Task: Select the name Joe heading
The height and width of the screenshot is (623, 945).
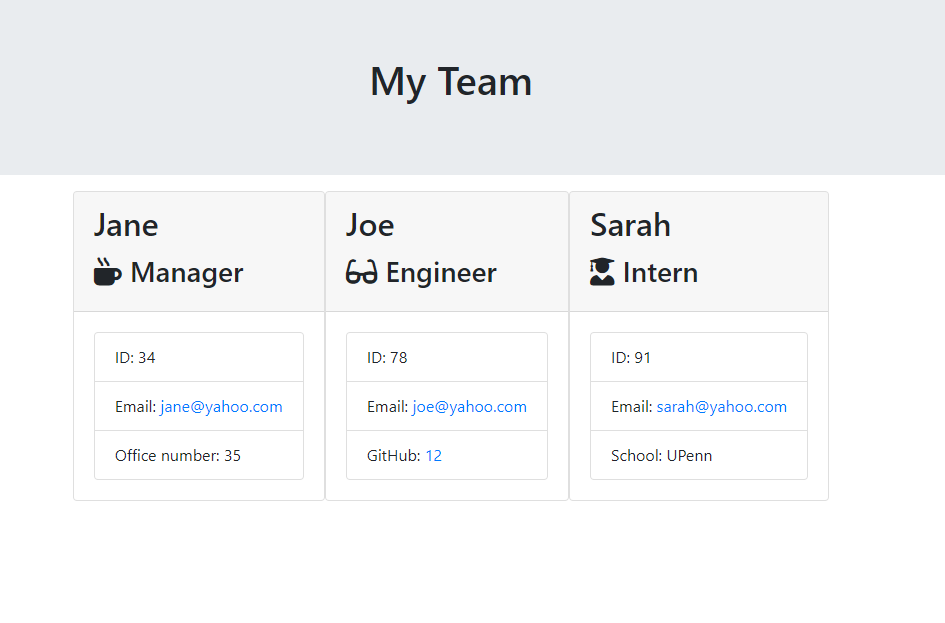Action: pyautogui.click(x=370, y=225)
